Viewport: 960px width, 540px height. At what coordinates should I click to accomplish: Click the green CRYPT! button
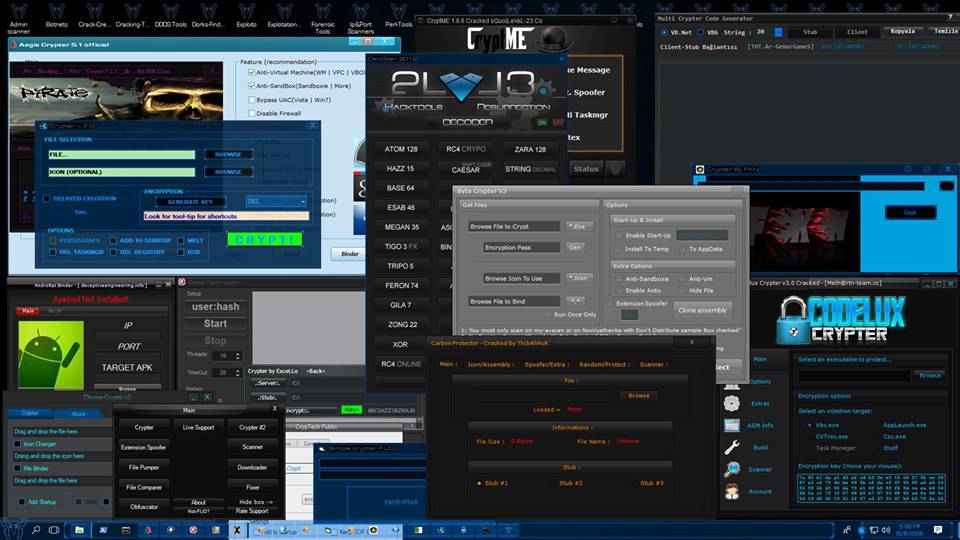pyautogui.click(x=264, y=239)
